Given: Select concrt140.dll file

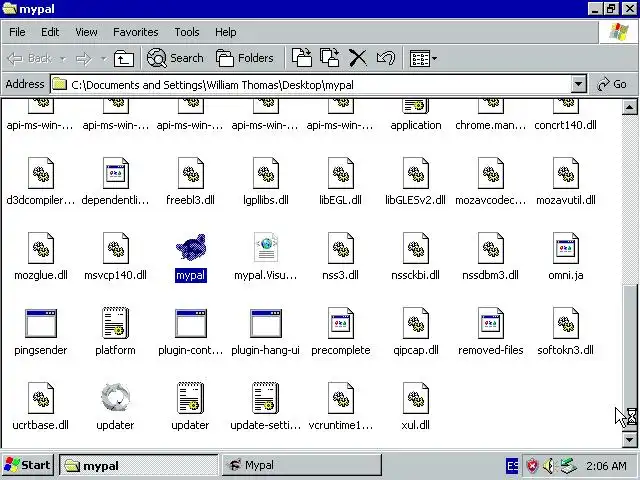Looking at the screenshot, I should [566, 116].
